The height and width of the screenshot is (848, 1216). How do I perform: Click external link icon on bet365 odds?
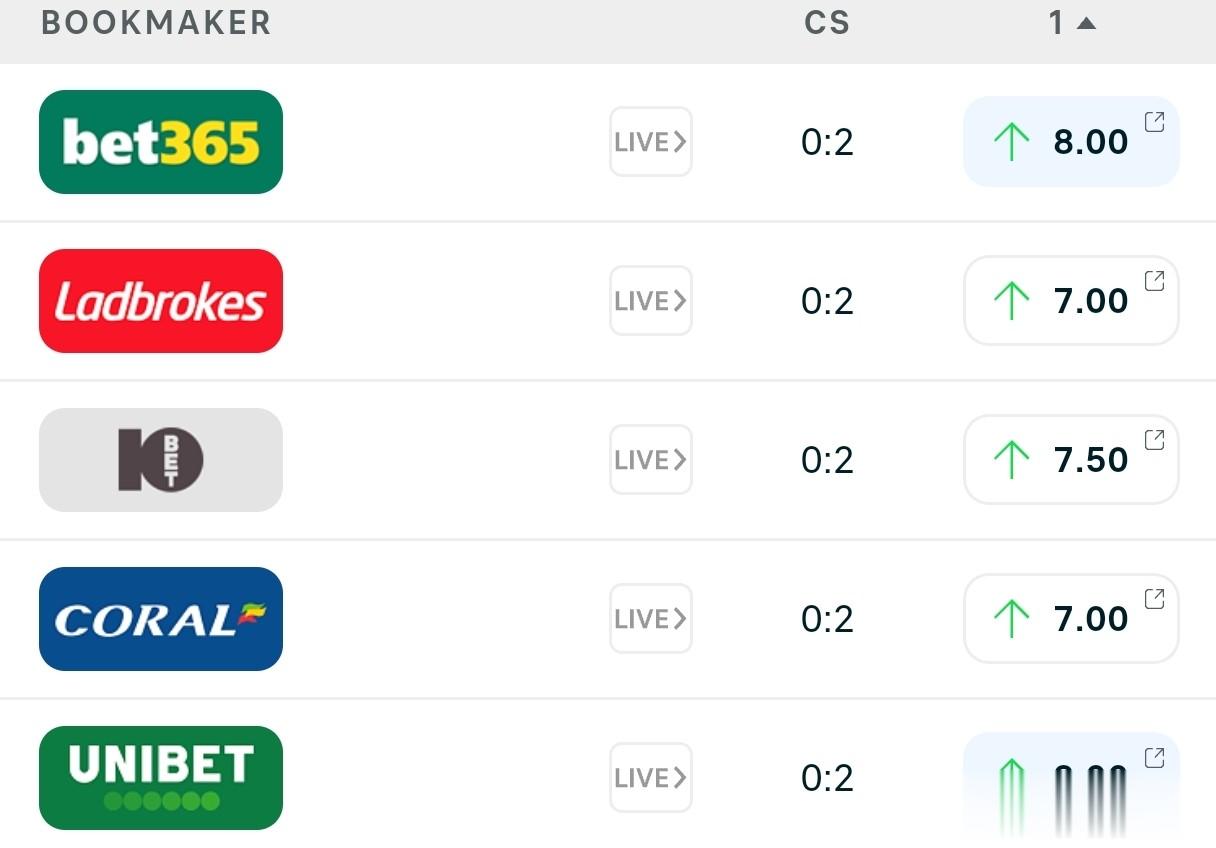coord(1154,122)
